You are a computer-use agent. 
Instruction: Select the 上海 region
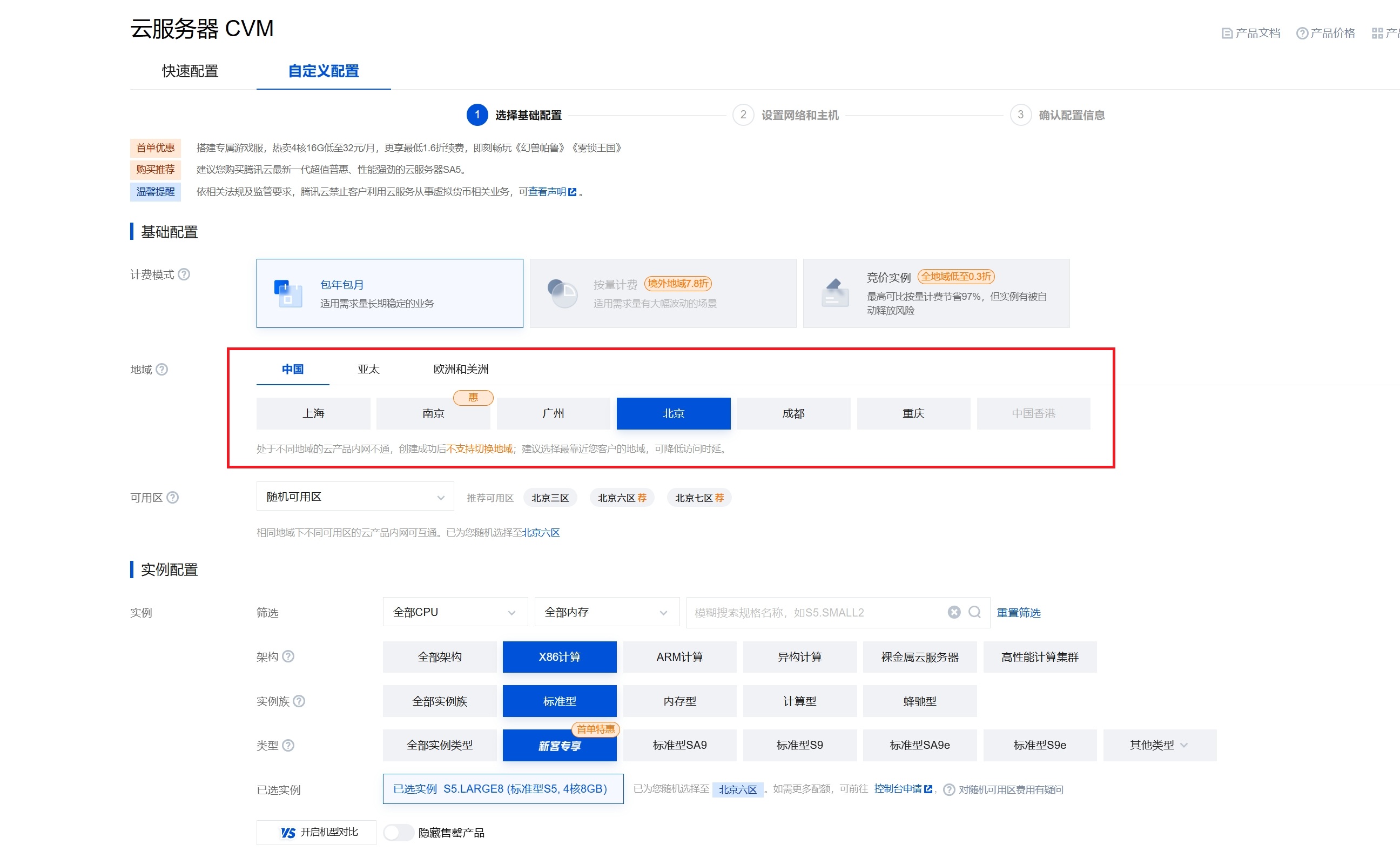[x=313, y=413]
